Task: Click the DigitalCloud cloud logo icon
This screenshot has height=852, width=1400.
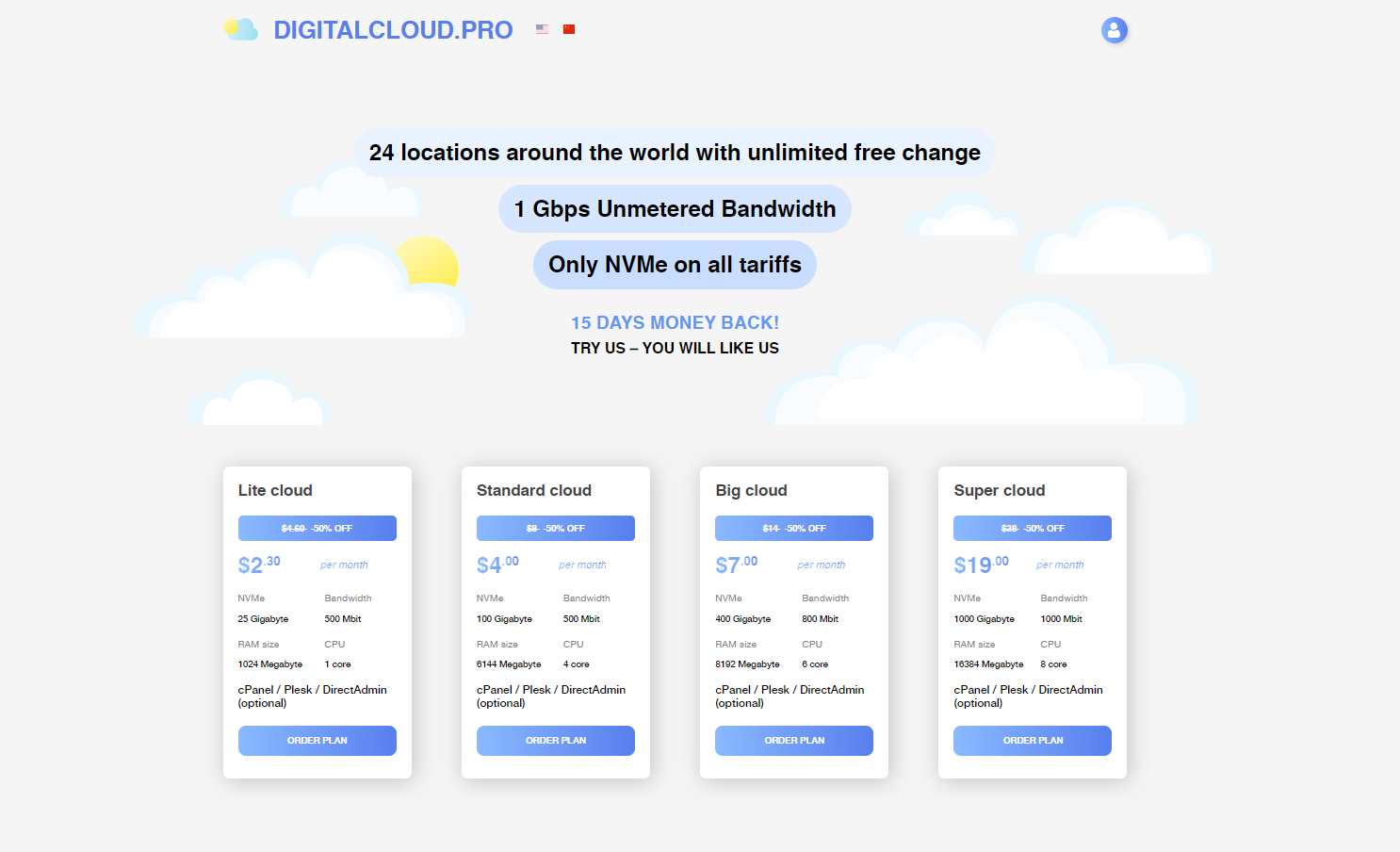Action: pyautogui.click(x=241, y=29)
